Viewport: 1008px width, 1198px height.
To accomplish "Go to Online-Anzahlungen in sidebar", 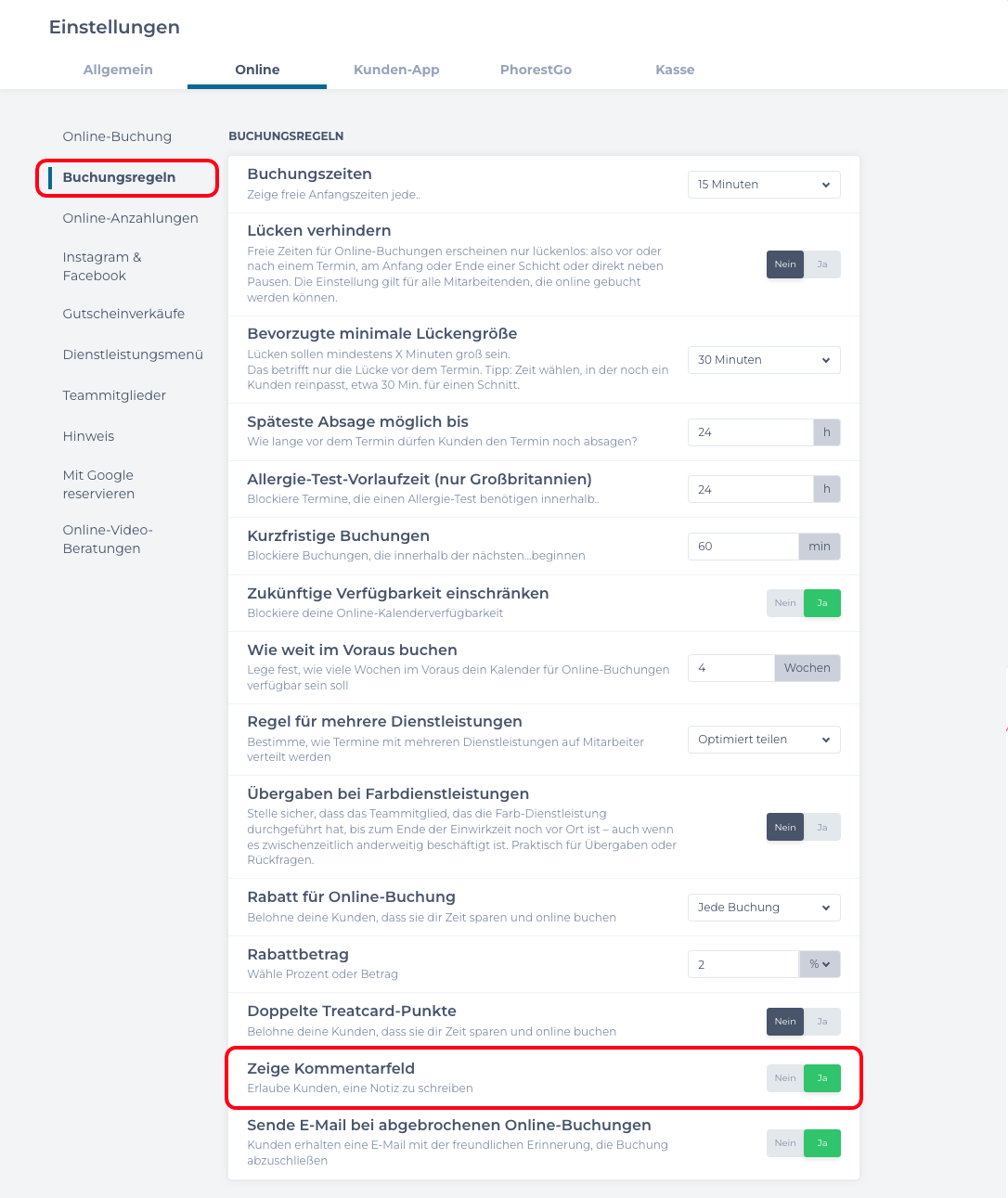I will click(131, 218).
